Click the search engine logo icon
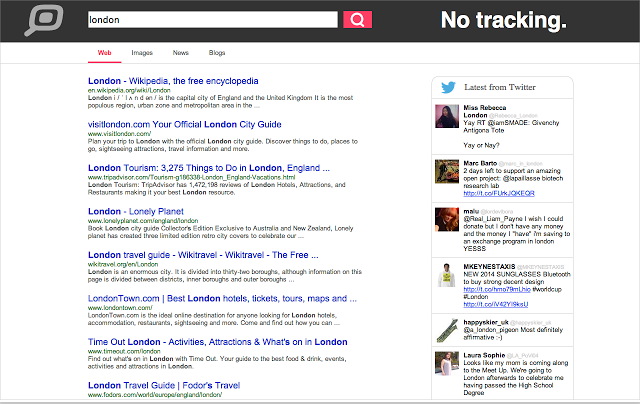 pos(44,20)
